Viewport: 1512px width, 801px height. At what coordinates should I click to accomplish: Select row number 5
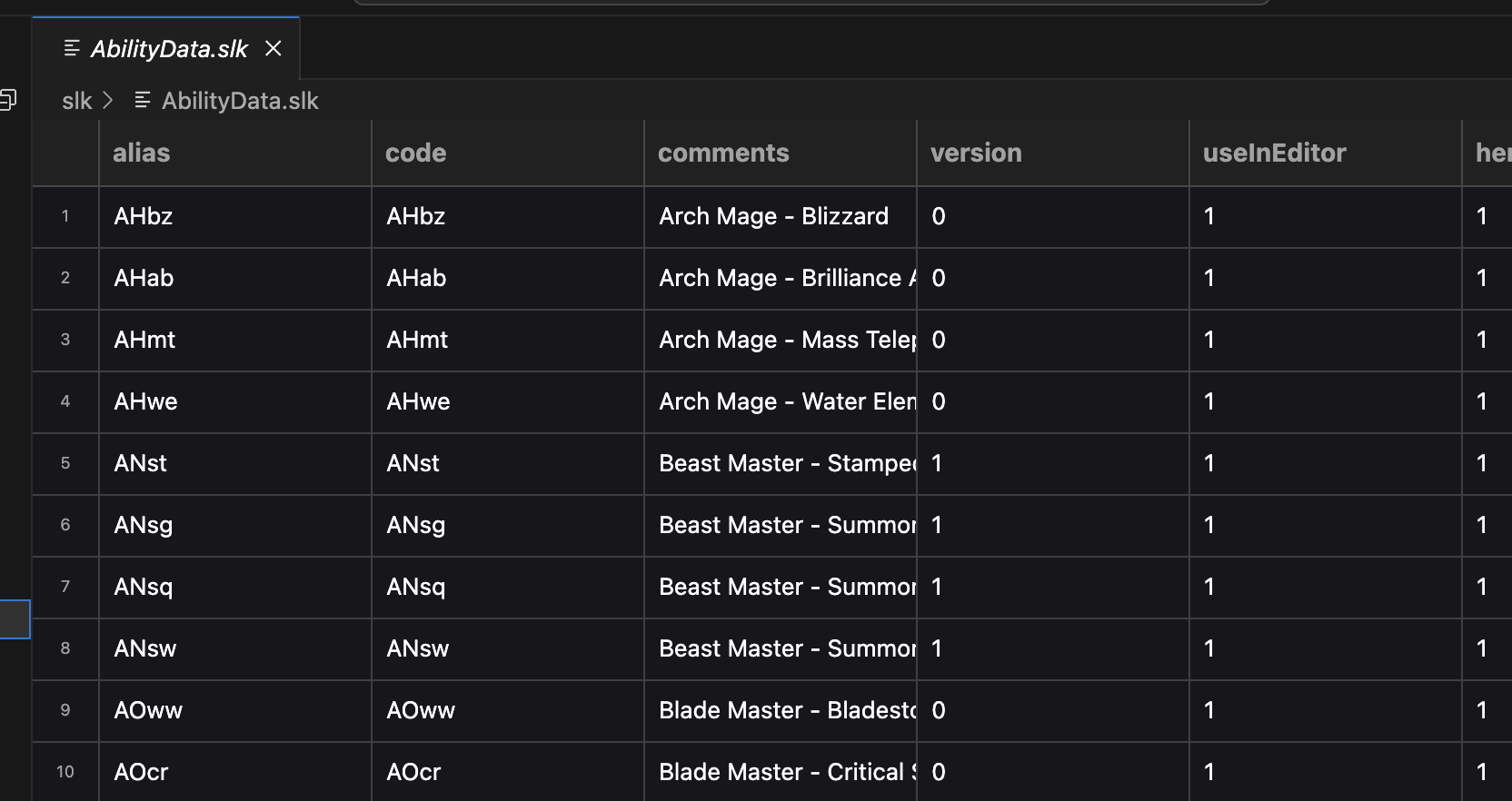pos(65,463)
